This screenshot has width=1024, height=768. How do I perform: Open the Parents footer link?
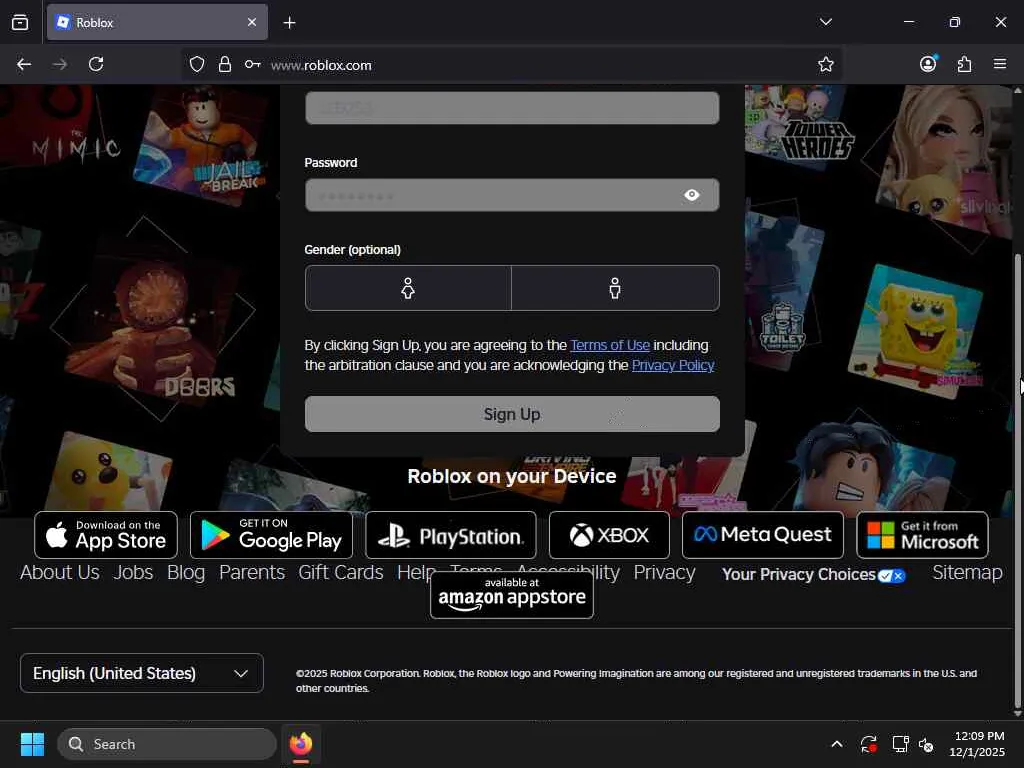tap(252, 573)
